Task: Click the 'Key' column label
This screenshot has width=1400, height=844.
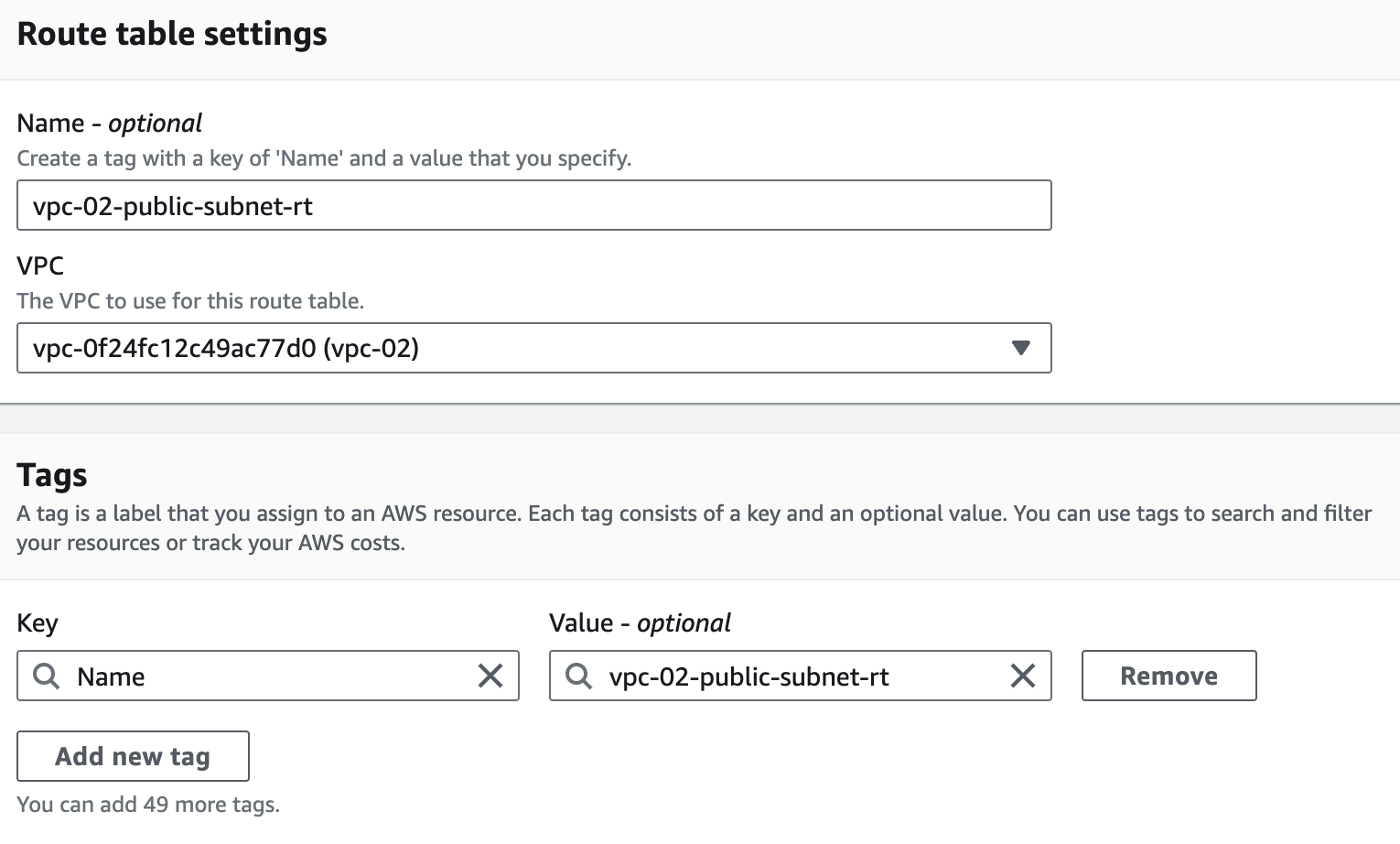Action: tap(38, 623)
